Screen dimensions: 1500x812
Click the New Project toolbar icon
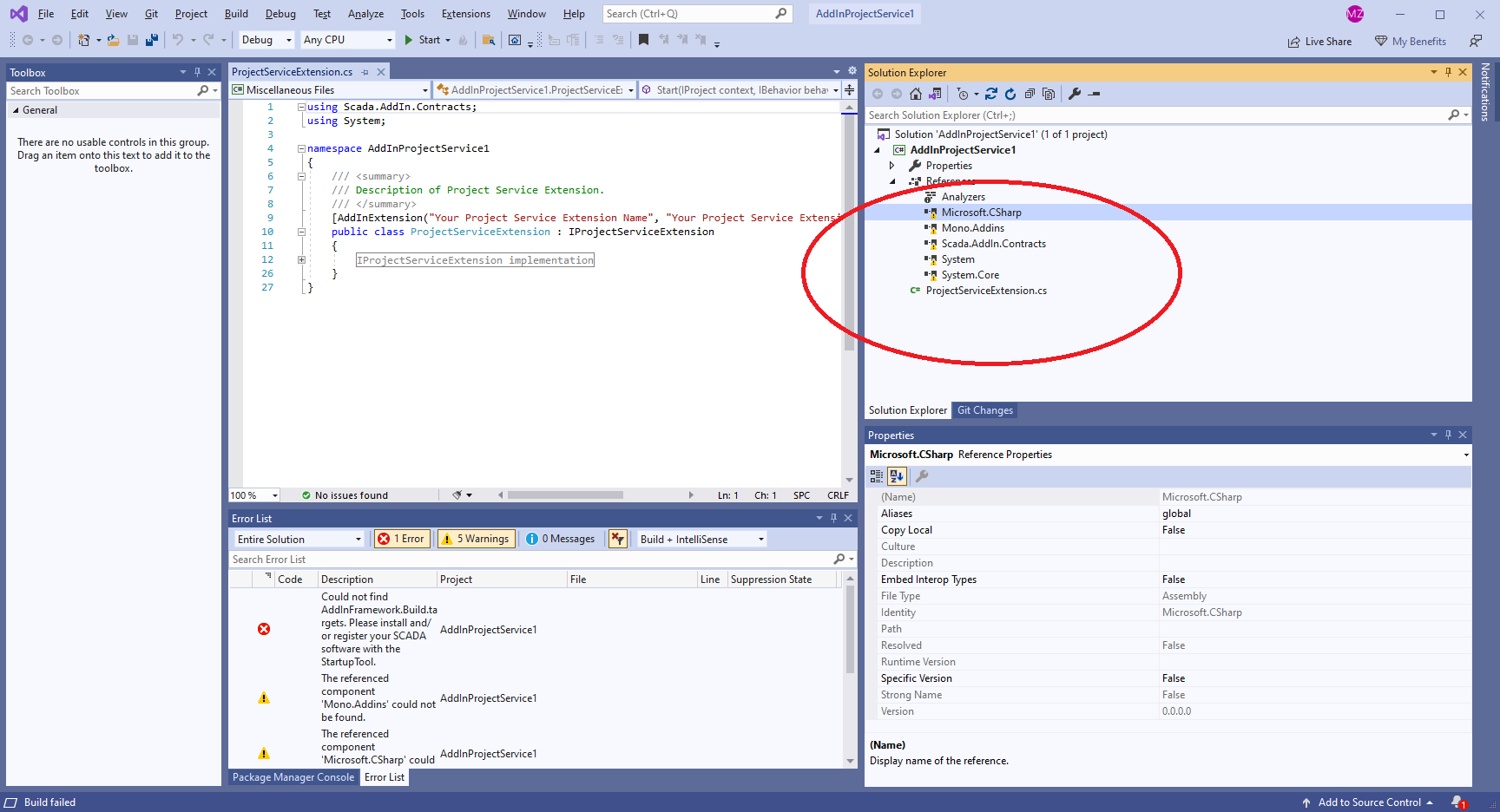point(83,40)
